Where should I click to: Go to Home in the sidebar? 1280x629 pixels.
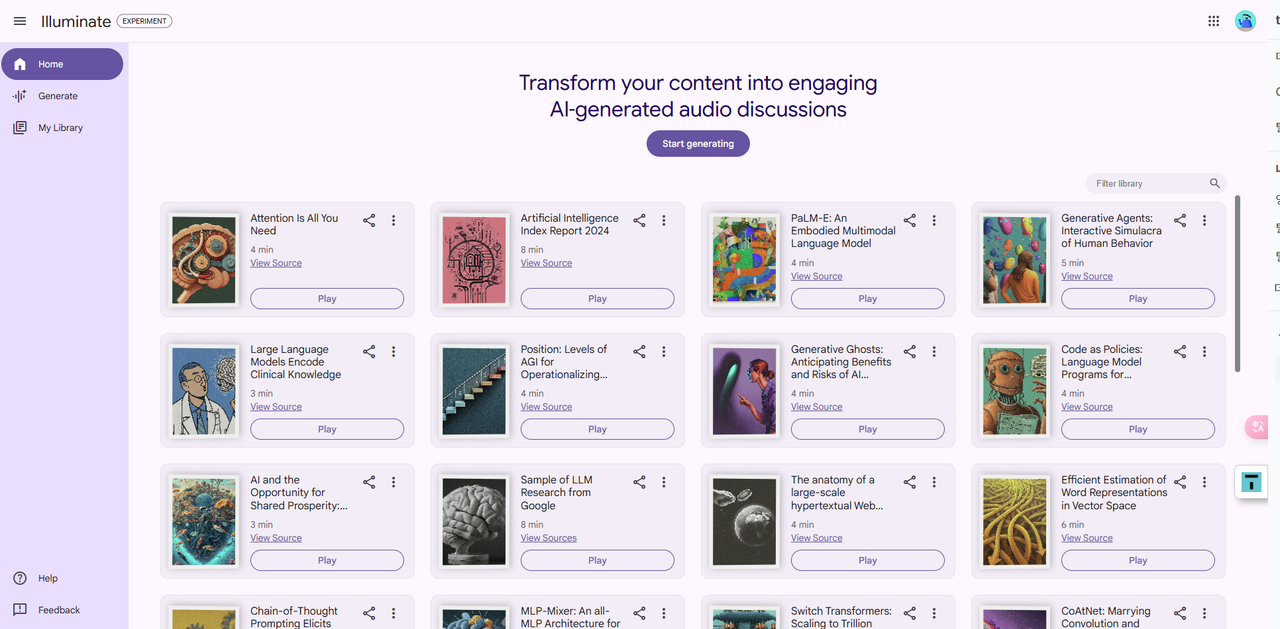coord(62,64)
